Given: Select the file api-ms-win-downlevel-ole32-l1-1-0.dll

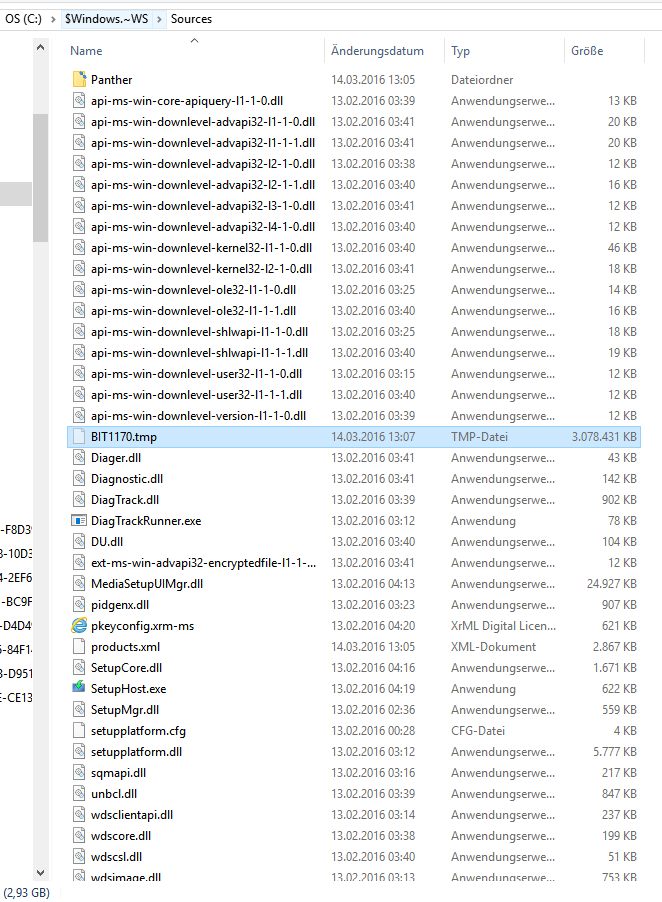Looking at the screenshot, I should click(x=193, y=290).
